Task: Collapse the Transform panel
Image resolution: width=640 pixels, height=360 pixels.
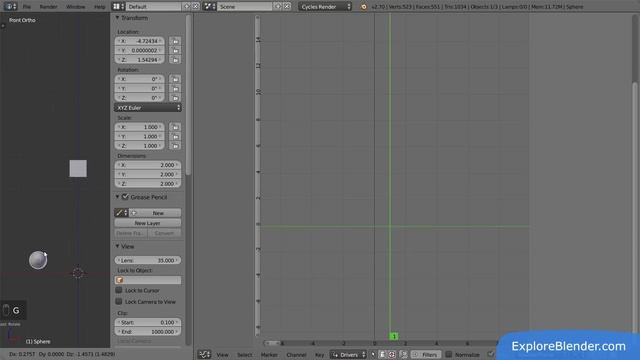Action: coord(118,18)
